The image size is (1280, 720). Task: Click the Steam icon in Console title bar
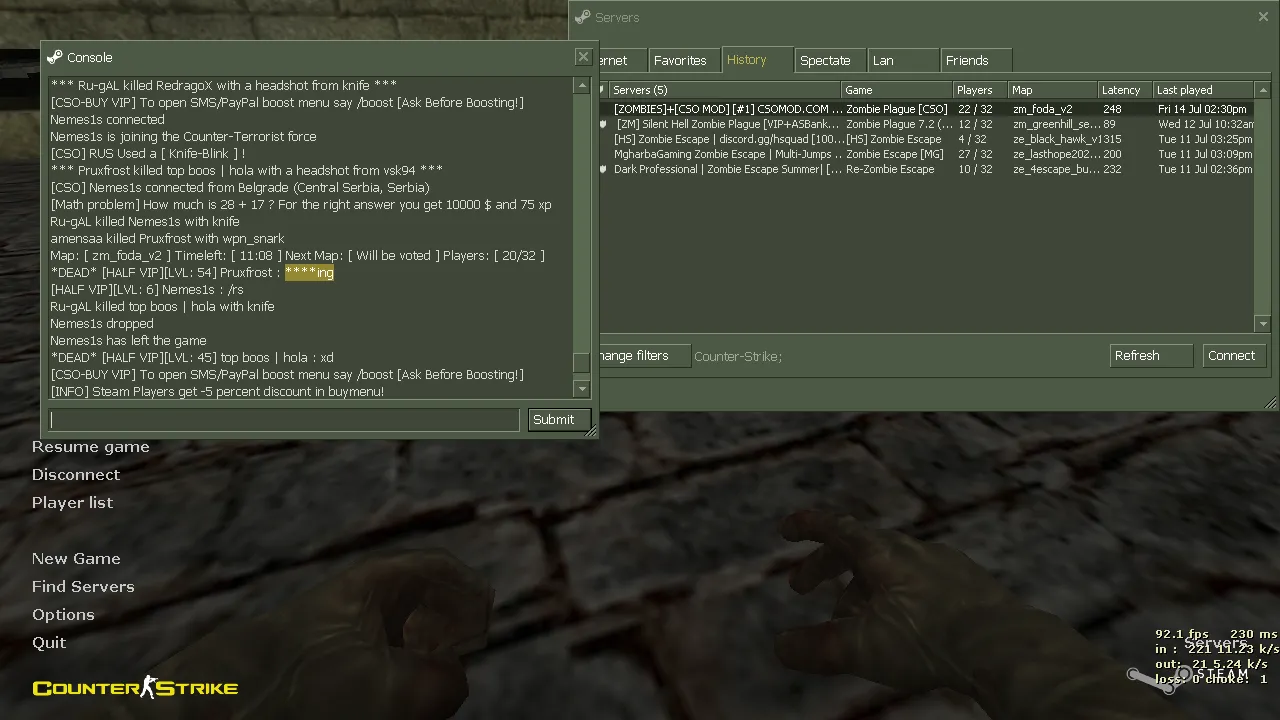pyautogui.click(x=54, y=57)
